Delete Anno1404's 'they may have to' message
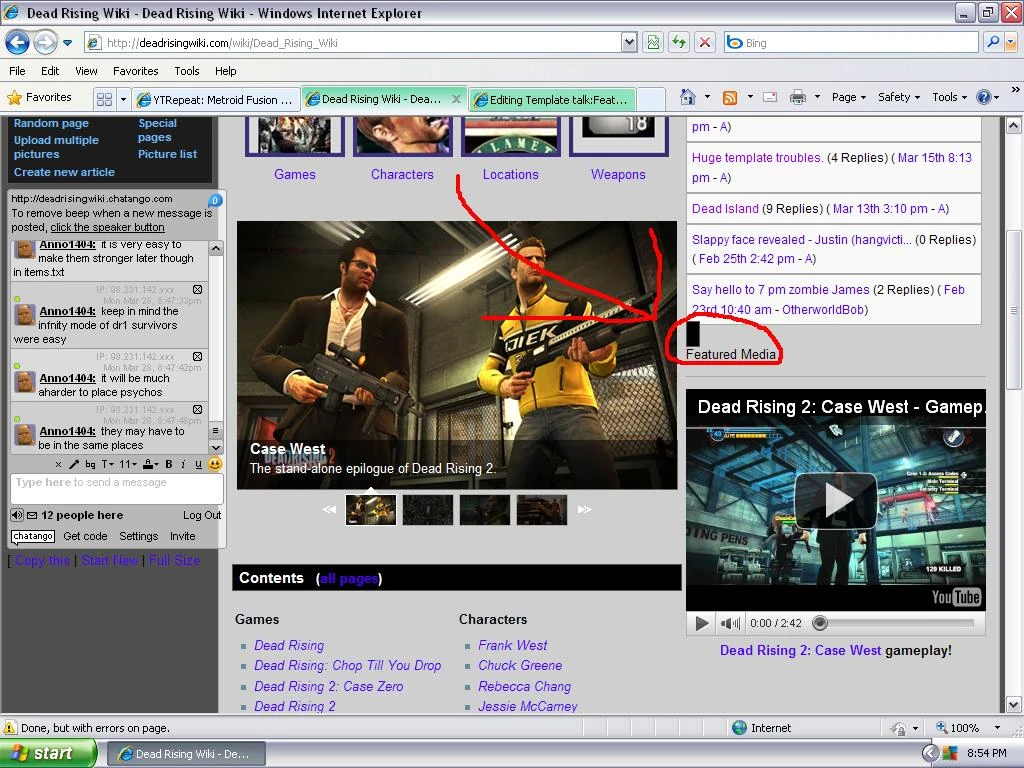The height and width of the screenshot is (768, 1024). tap(197, 409)
